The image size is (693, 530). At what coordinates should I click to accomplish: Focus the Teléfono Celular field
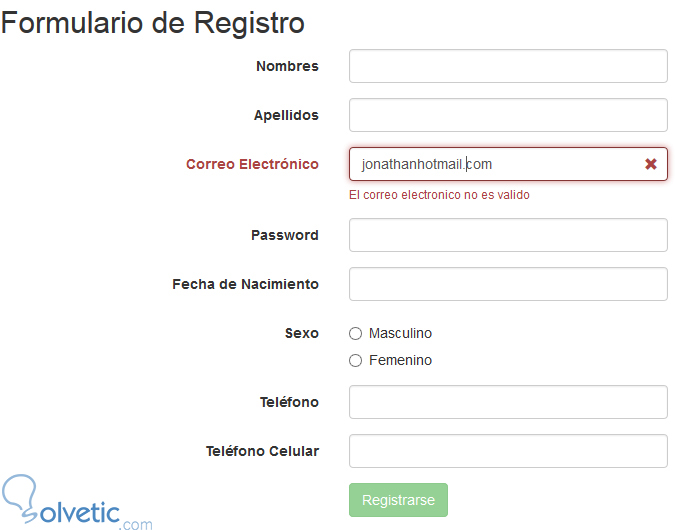click(x=507, y=451)
